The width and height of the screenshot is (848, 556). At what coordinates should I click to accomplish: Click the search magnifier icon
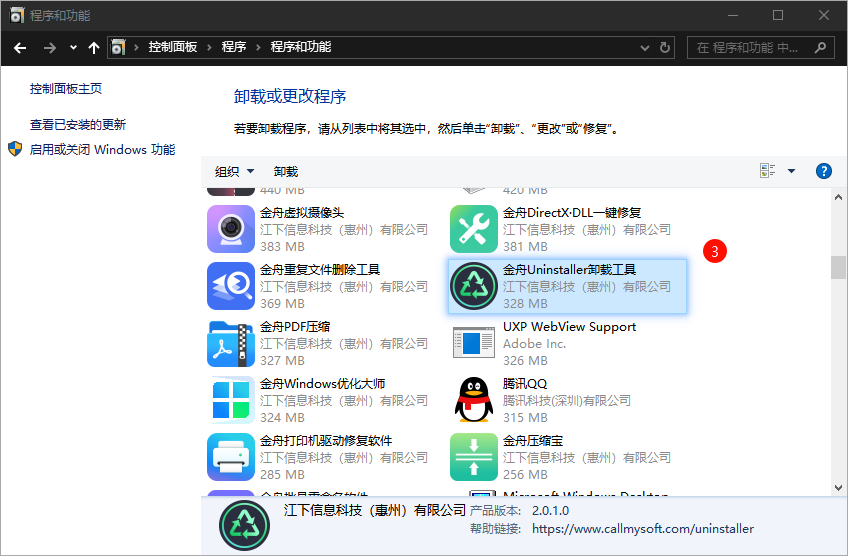tap(820, 48)
